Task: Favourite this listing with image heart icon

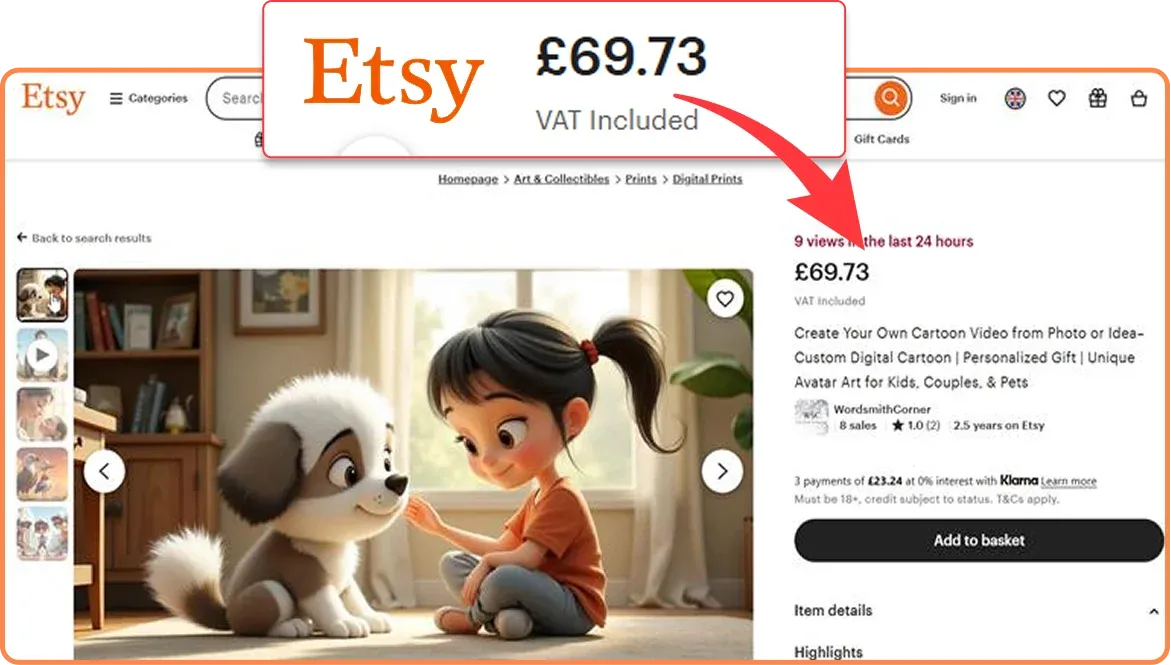Action: 724,299
